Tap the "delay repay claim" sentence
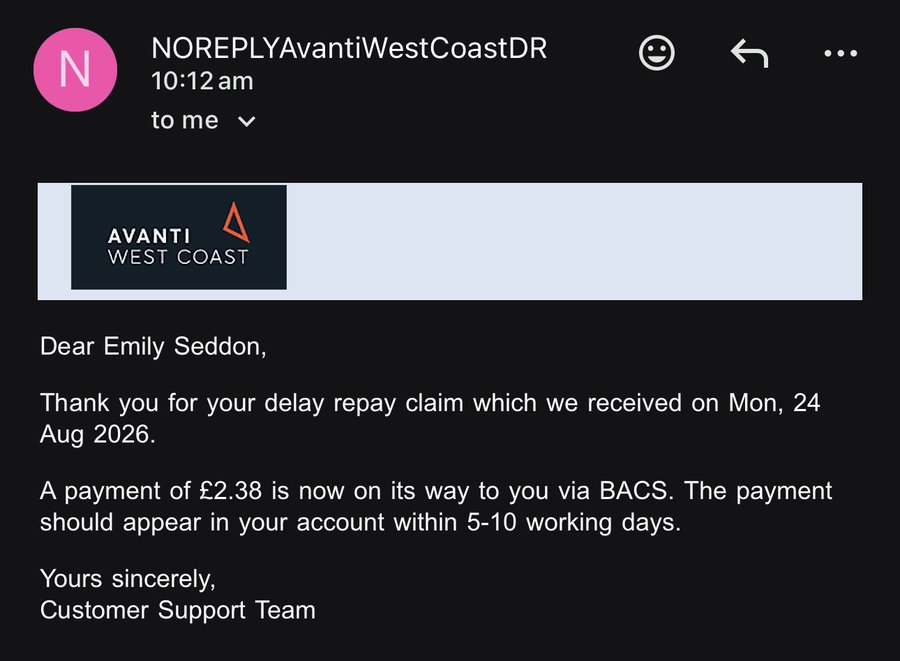This screenshot has width=900, height=661. pyautogui.click(x=430, y=418)
